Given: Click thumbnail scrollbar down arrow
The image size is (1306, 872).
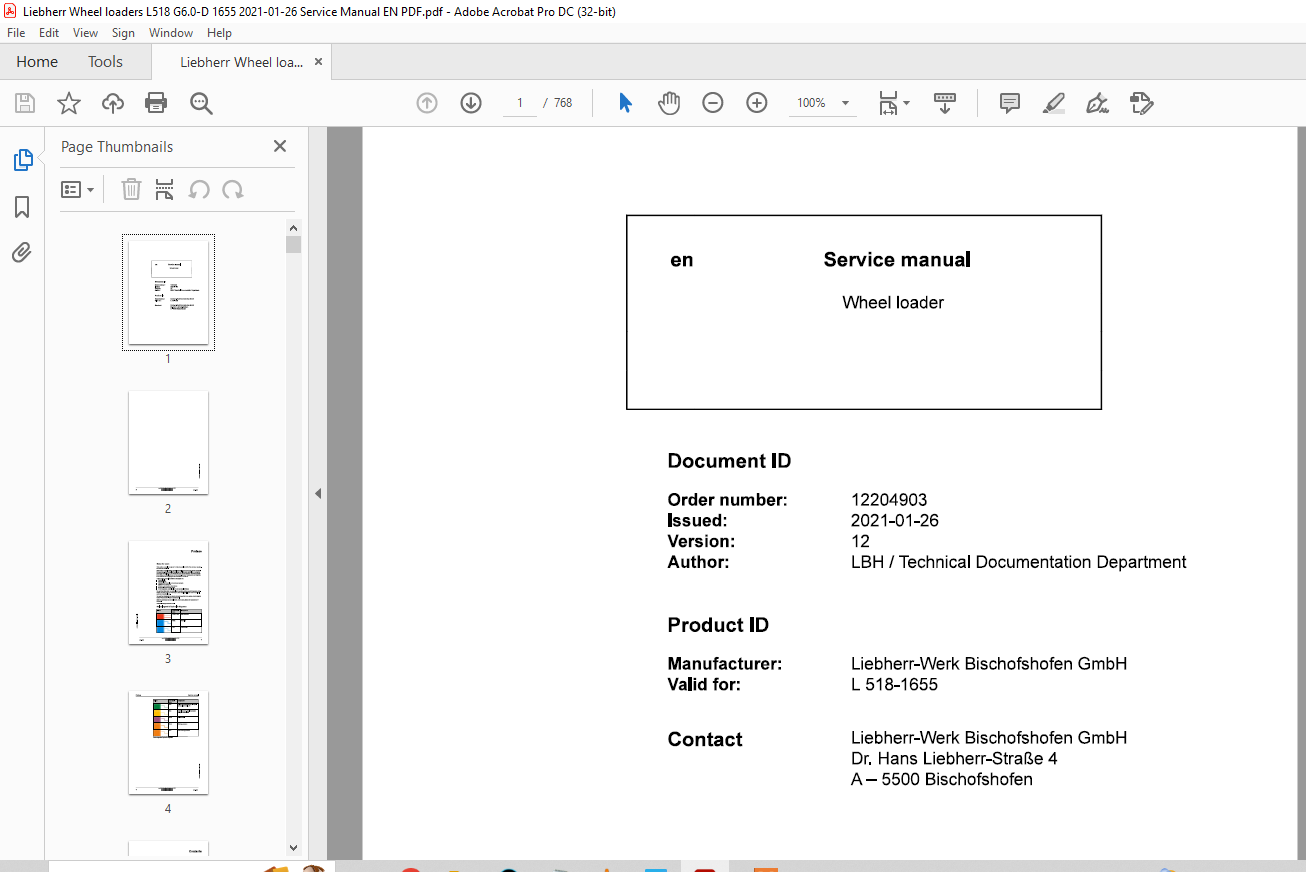Looking at the screenshot, I should pos(293,847).
